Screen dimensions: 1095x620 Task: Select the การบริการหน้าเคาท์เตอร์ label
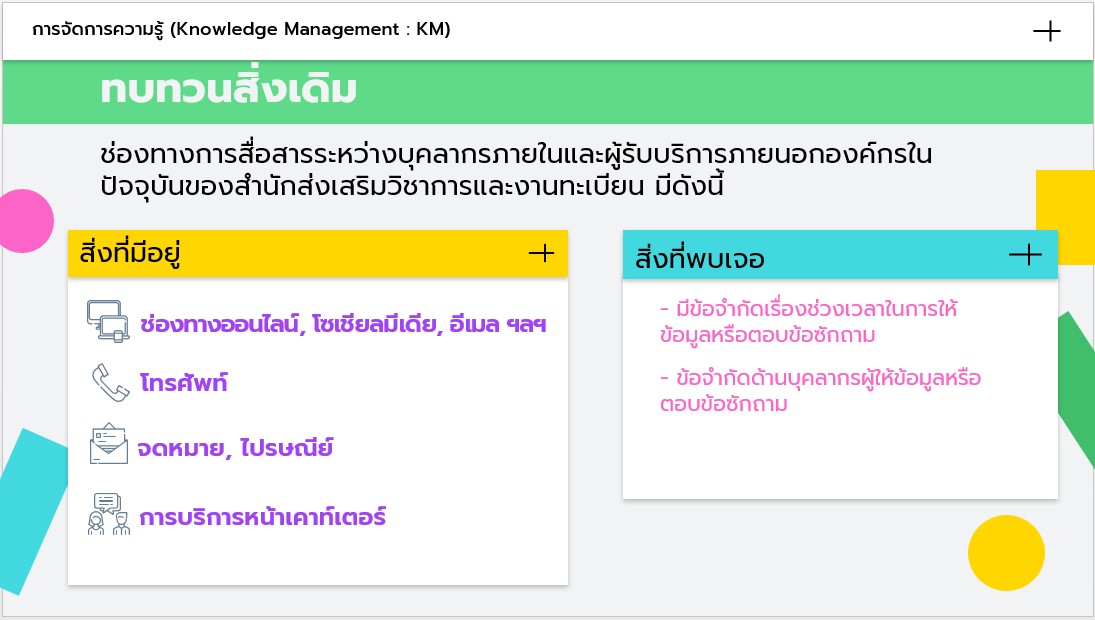pyautogui.click(x=262, y=517)
